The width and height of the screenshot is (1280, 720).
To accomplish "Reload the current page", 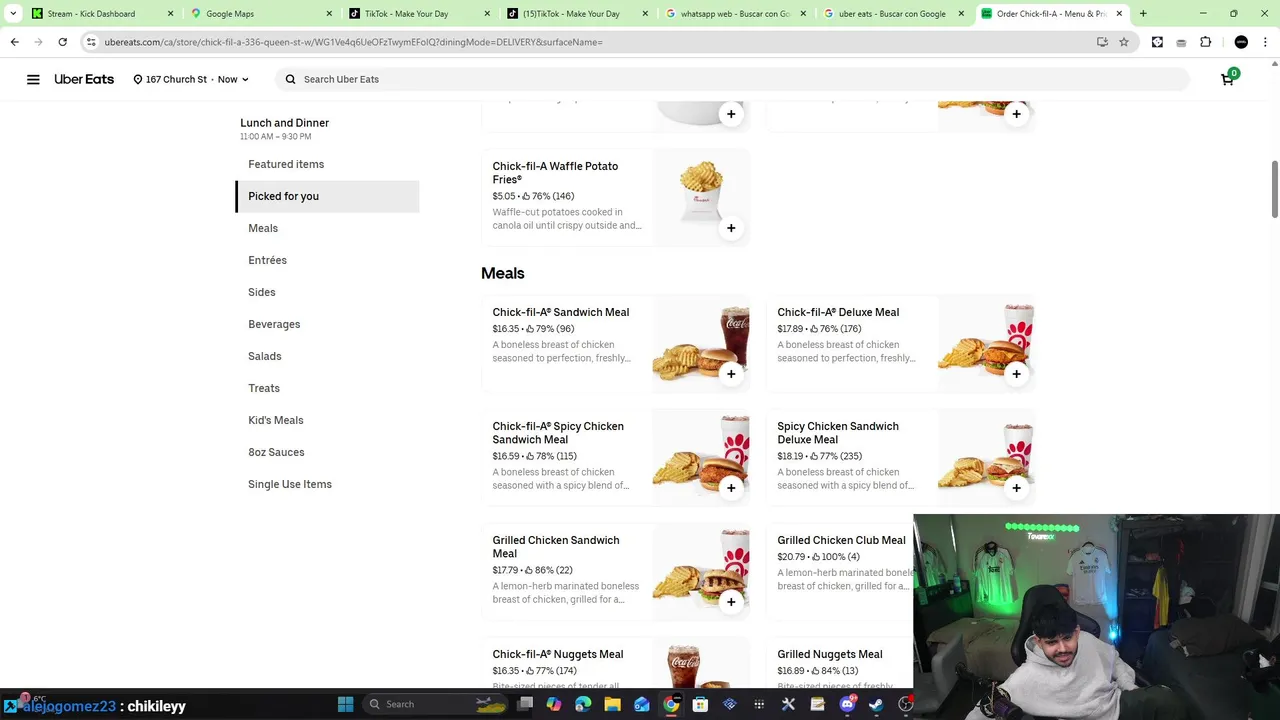I will (62, 42).
